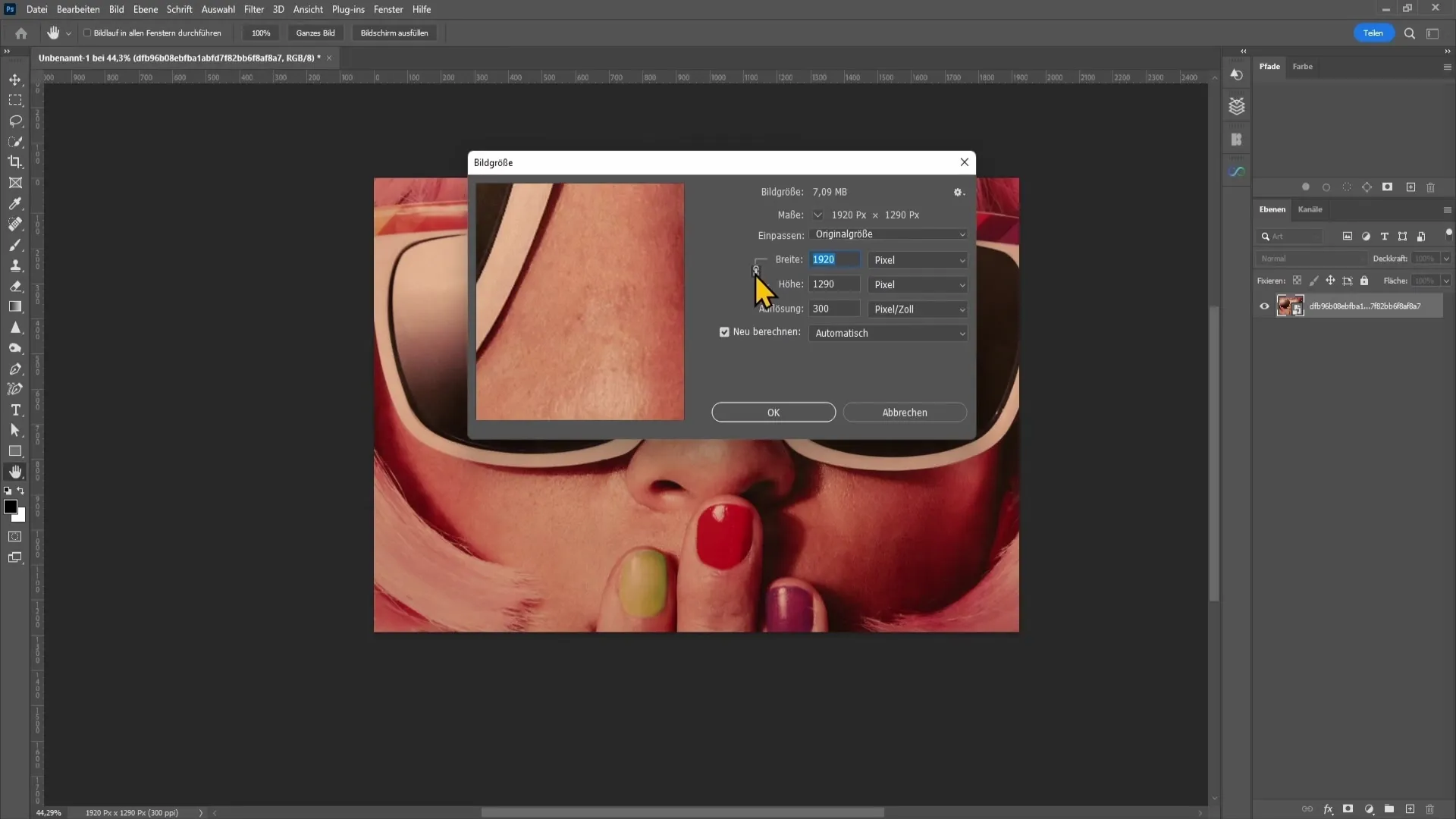Click create new group folder icon

coord(1389,809)
